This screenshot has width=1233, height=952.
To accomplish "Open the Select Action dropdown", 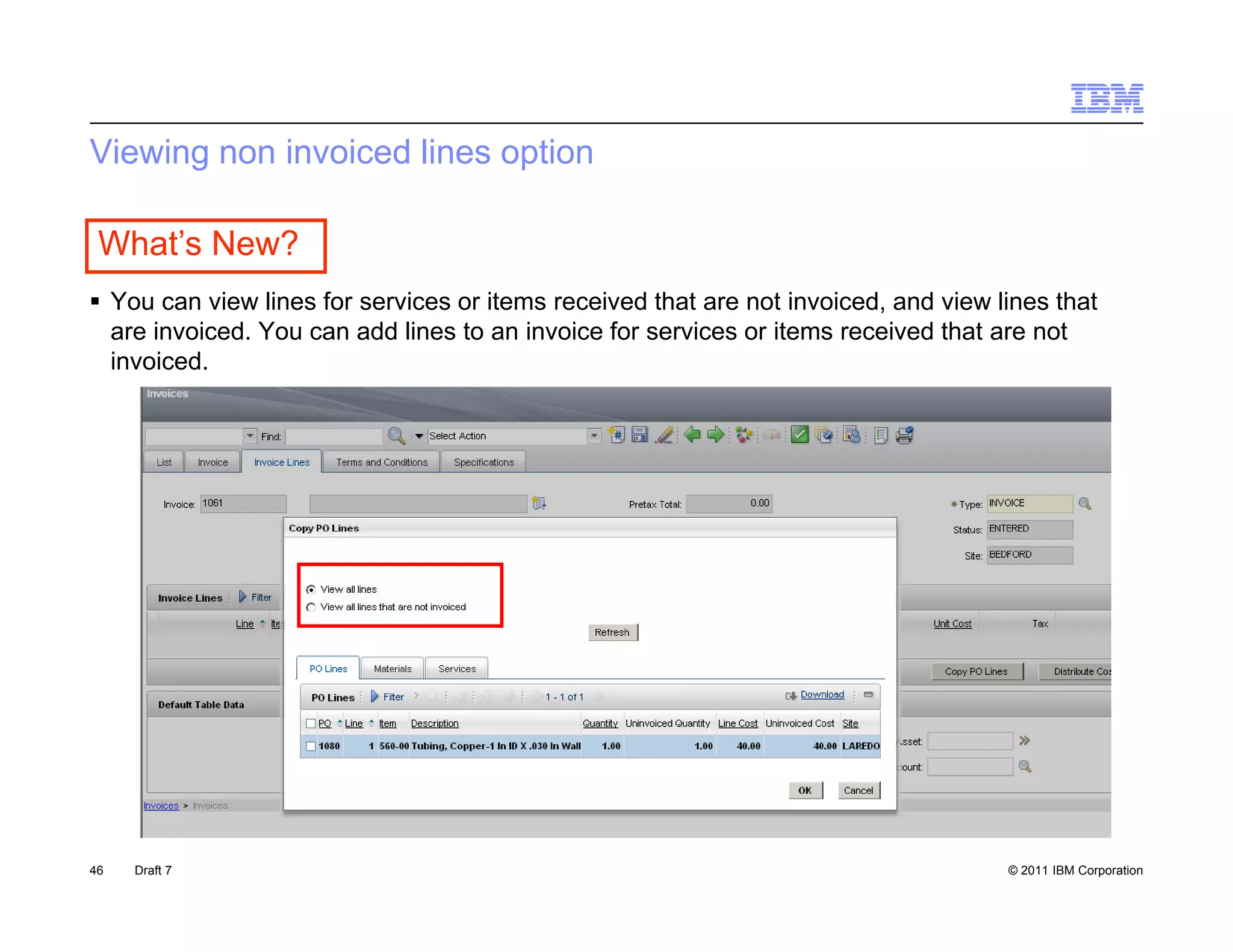I will (x=594, y=436).
